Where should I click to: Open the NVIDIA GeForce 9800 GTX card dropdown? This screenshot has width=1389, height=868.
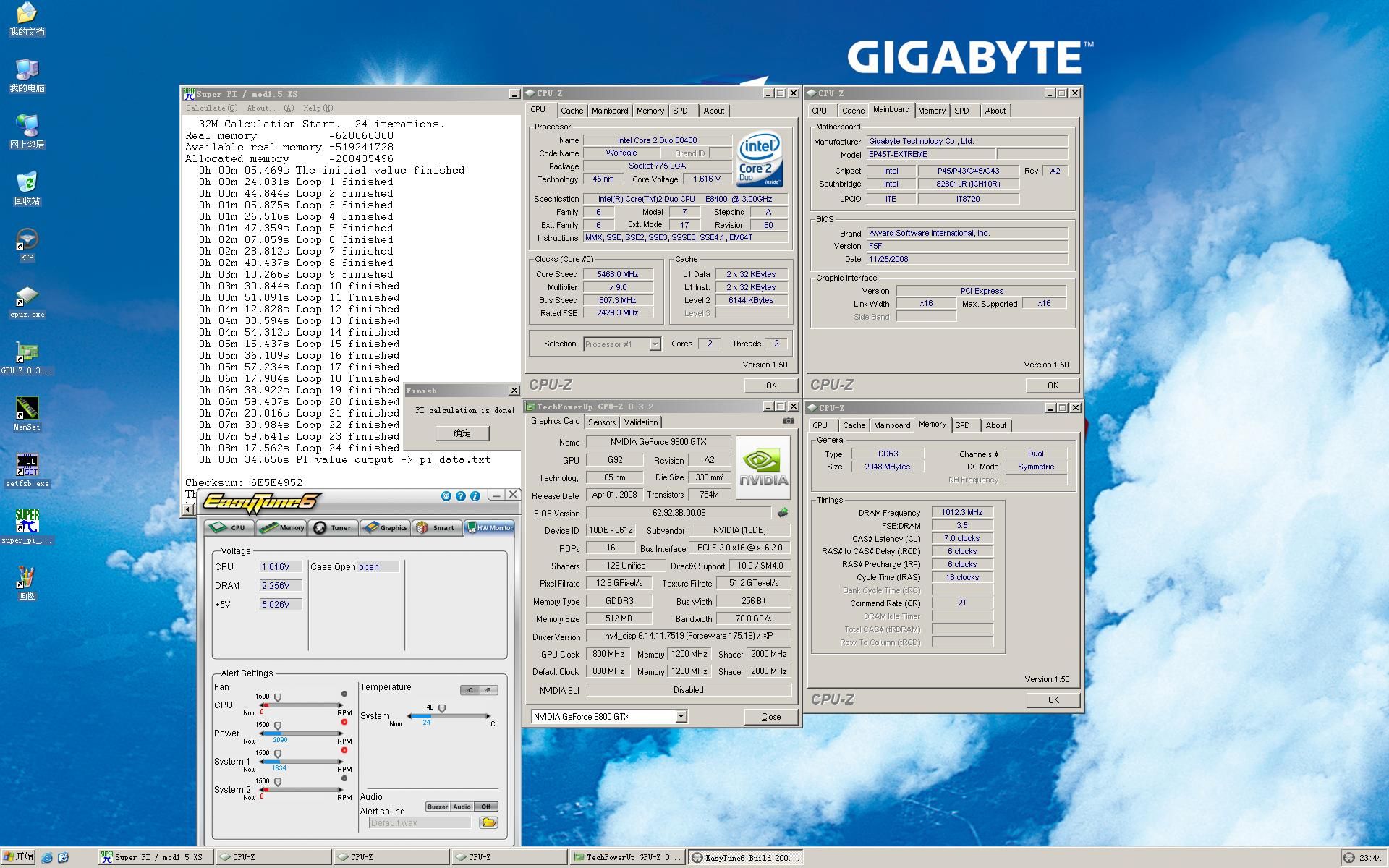pos(681,716)
